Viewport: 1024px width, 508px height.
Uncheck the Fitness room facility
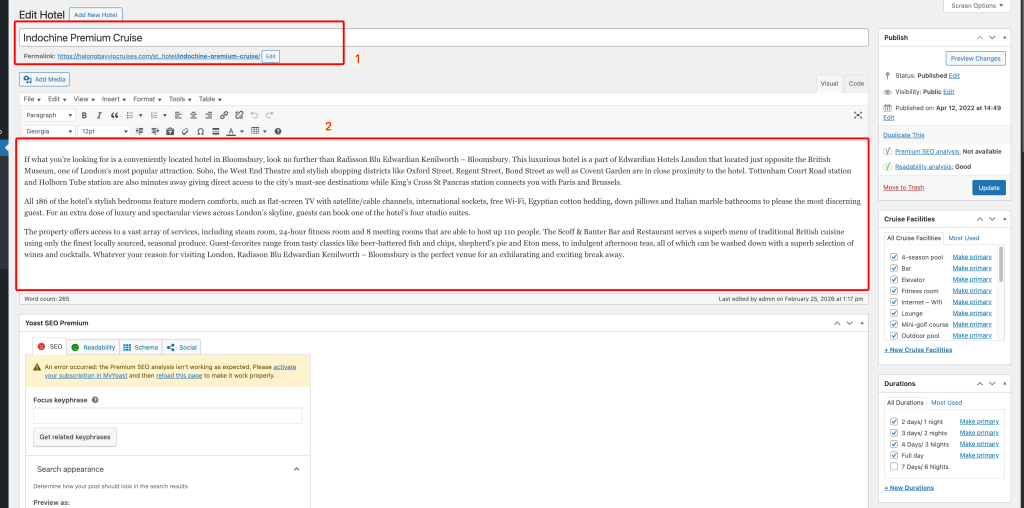click(894, 291)
